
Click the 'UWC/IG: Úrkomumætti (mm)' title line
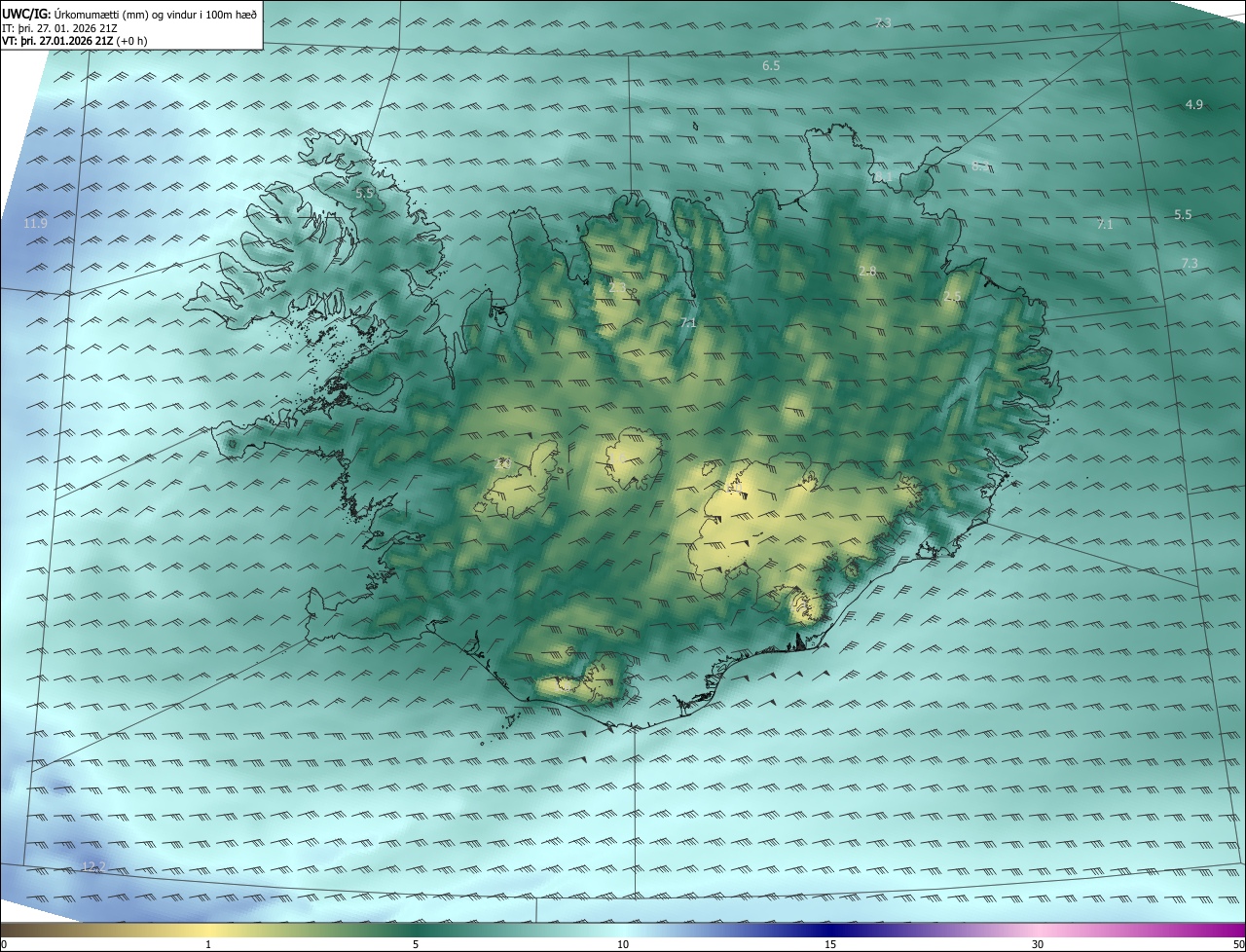point(129,14)
